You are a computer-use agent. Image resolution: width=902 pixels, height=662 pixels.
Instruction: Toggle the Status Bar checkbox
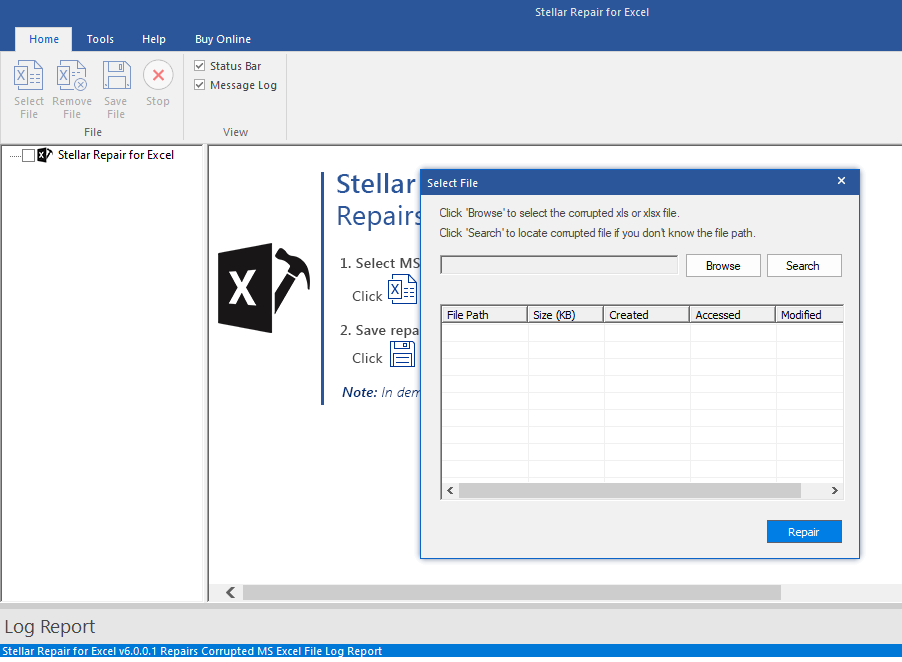pyautogui.click(x=200, y=66)
